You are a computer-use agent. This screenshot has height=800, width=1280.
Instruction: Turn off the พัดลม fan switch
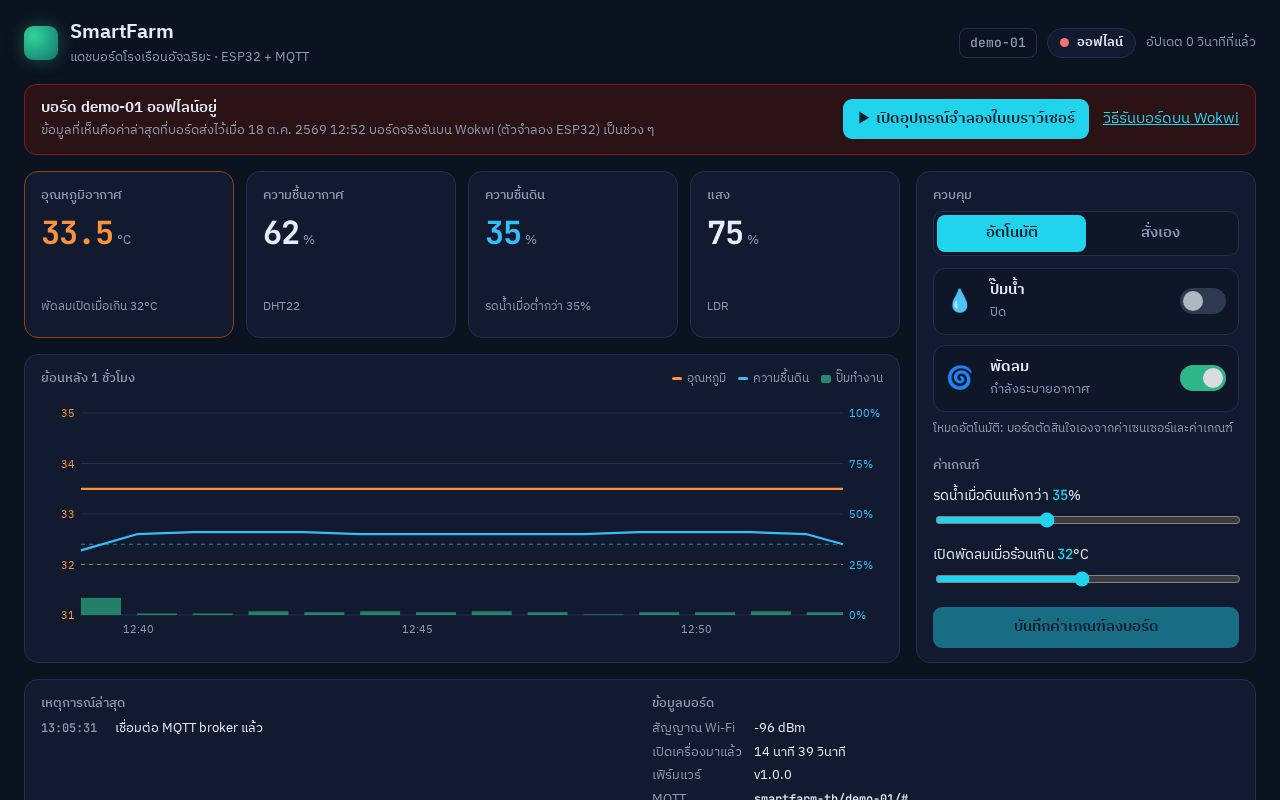click(x=1202, y=378)
